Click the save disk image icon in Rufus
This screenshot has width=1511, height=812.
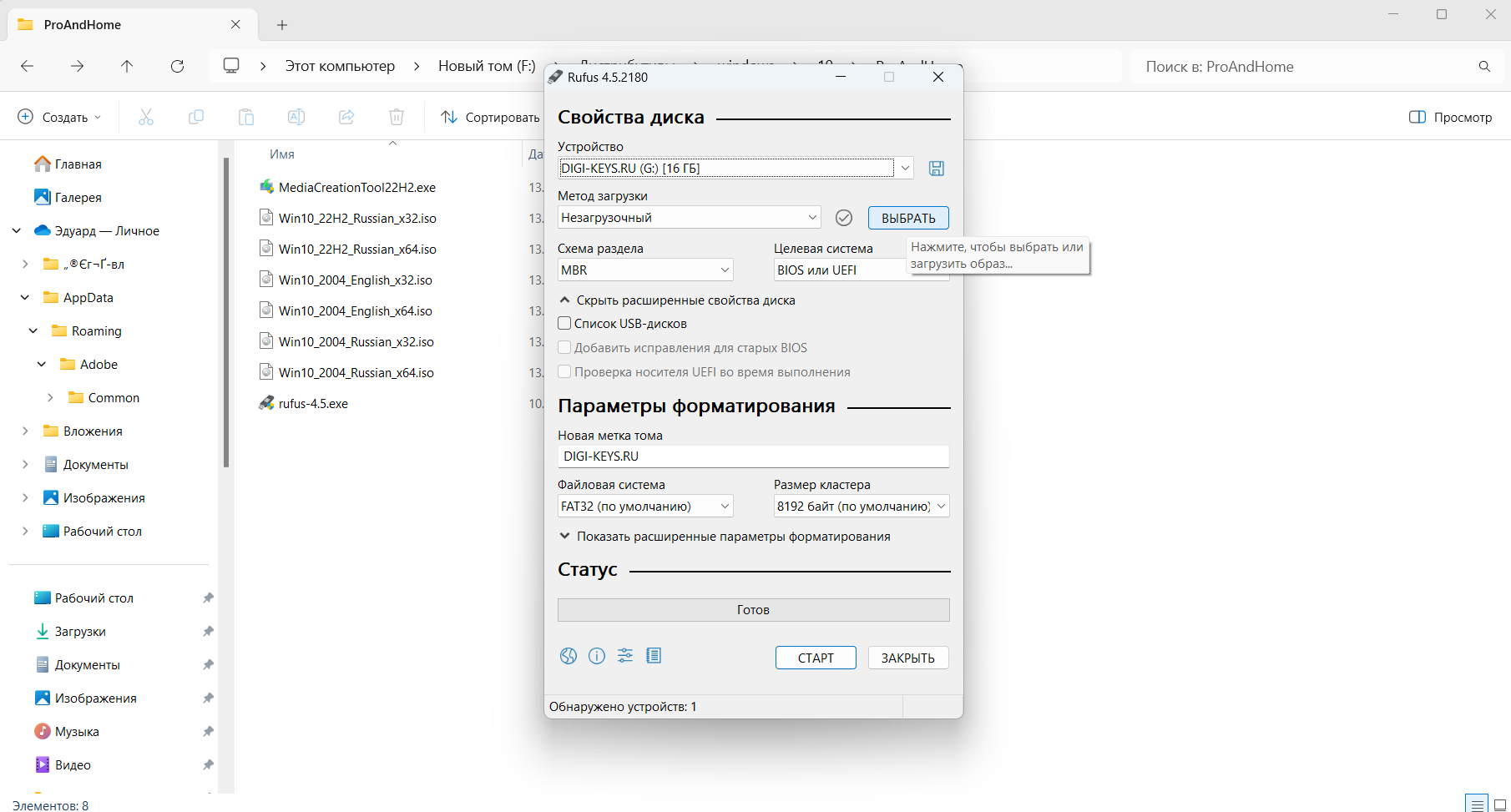click(x=937, y=169)
